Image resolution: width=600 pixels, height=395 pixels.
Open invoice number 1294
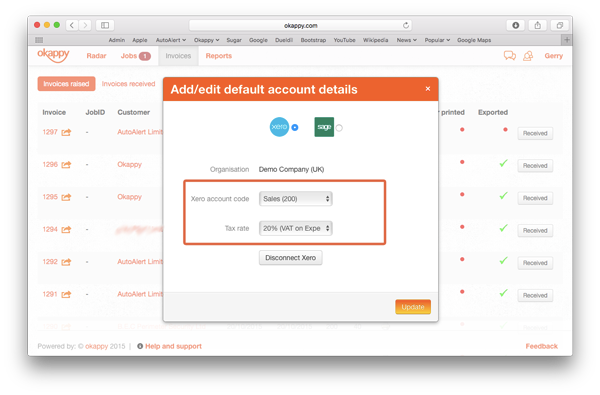50,229
